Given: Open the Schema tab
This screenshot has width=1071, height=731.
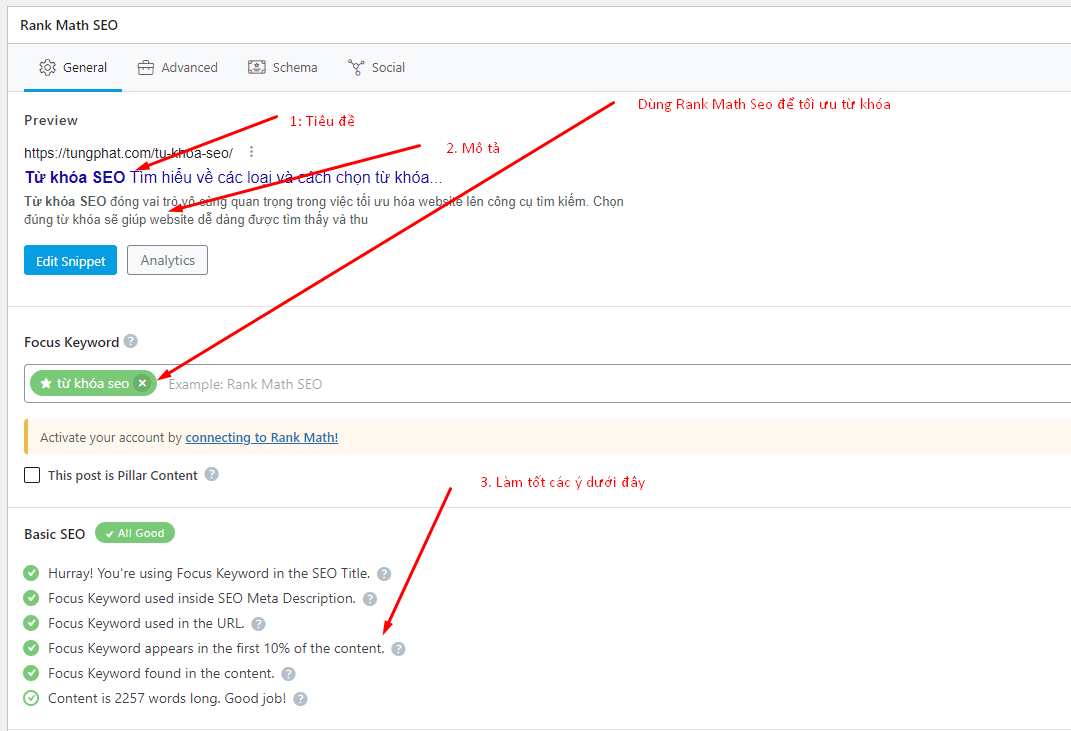Looking at the screenshot, I should tap(283, 68).
